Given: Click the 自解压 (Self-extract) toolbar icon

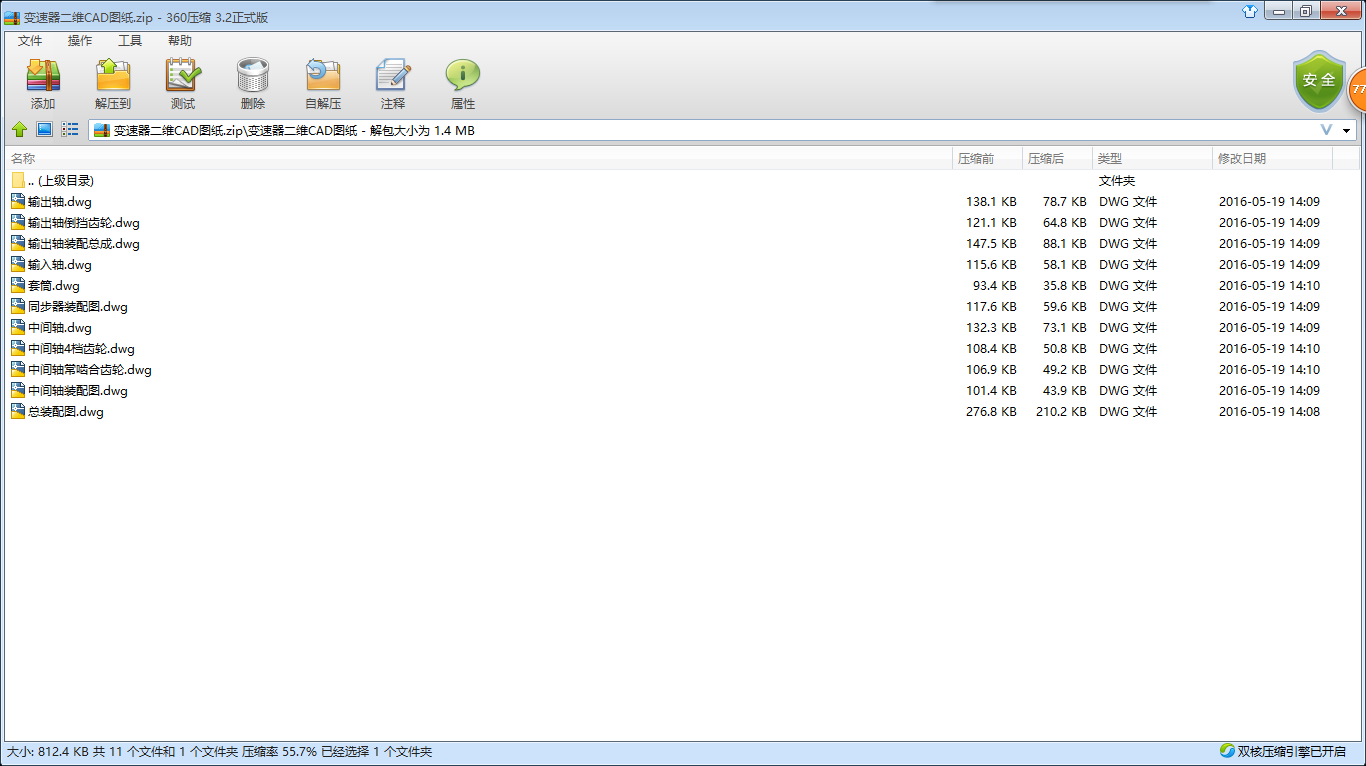Looking at the screenshot, I should click(x=323, y=76).
